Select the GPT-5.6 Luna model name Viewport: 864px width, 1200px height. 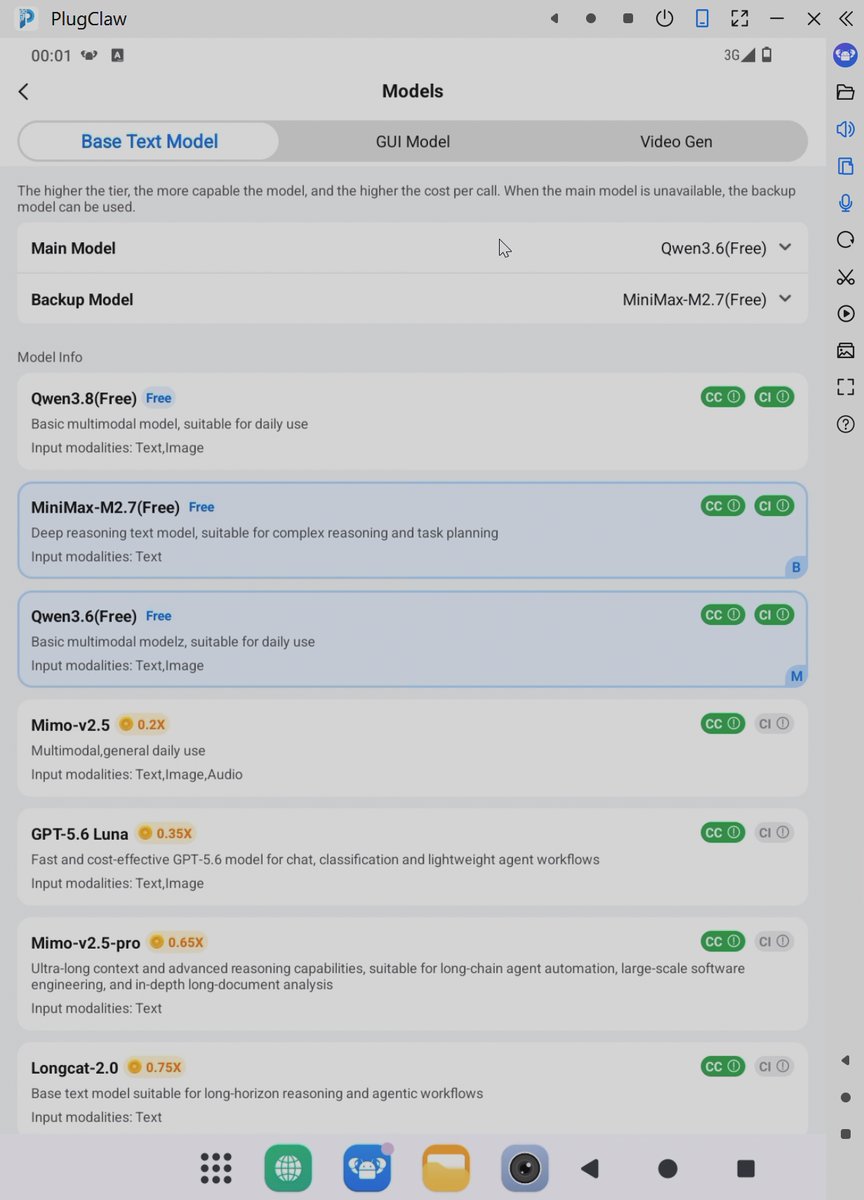click(x=80, y=834)
